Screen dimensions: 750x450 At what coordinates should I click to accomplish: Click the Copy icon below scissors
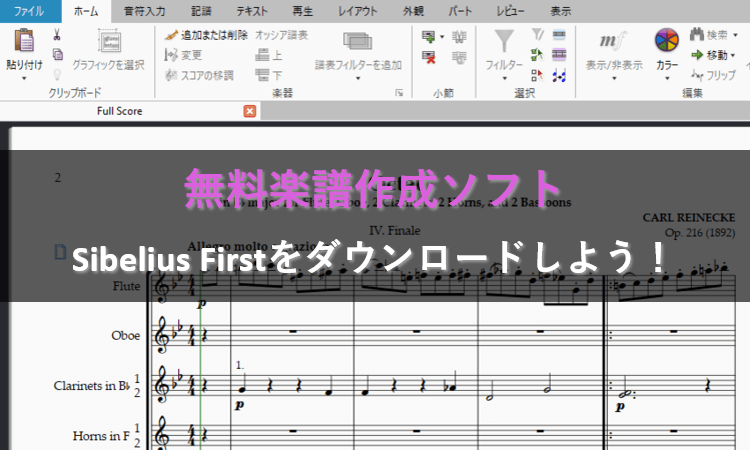pyautogui.click(x=57, y=54)
